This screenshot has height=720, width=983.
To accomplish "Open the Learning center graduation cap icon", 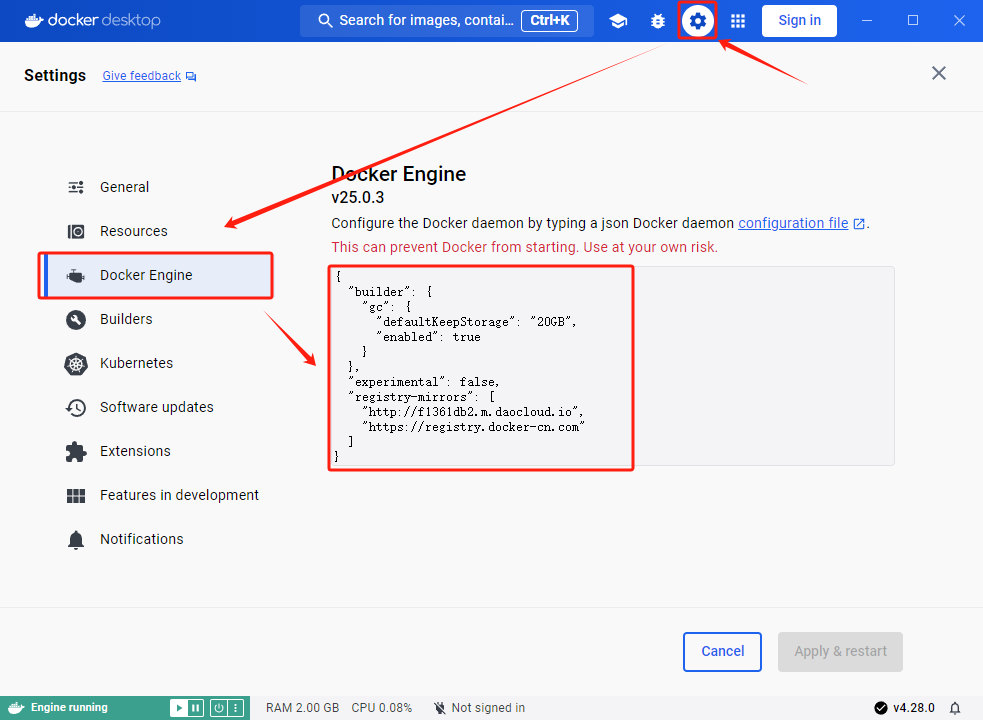I will coord(618,21).
